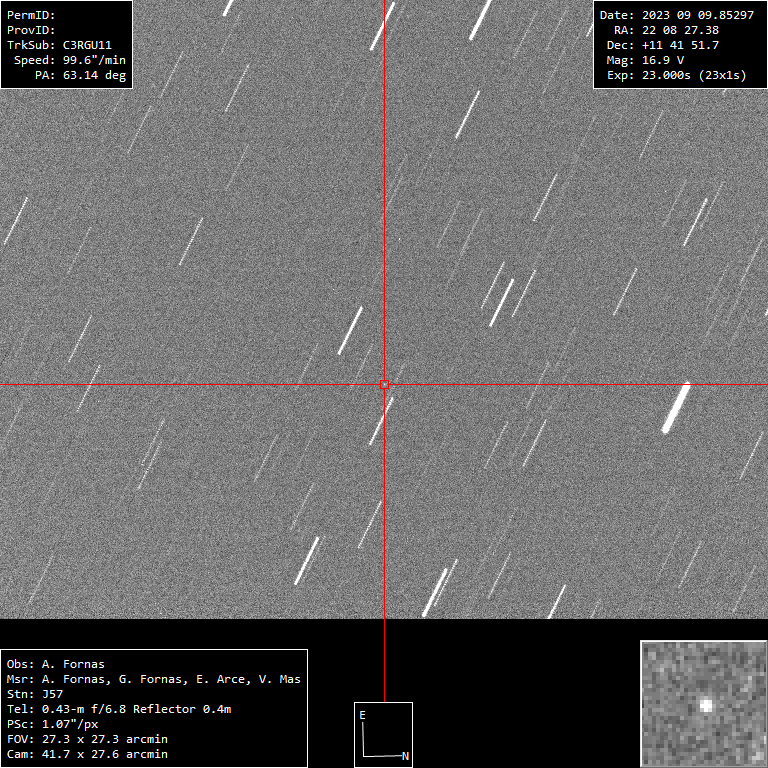The width and height of the screenshot is (768, 768).
Task: Click the Obs: A. Fornas observer line
Action: 56,664
